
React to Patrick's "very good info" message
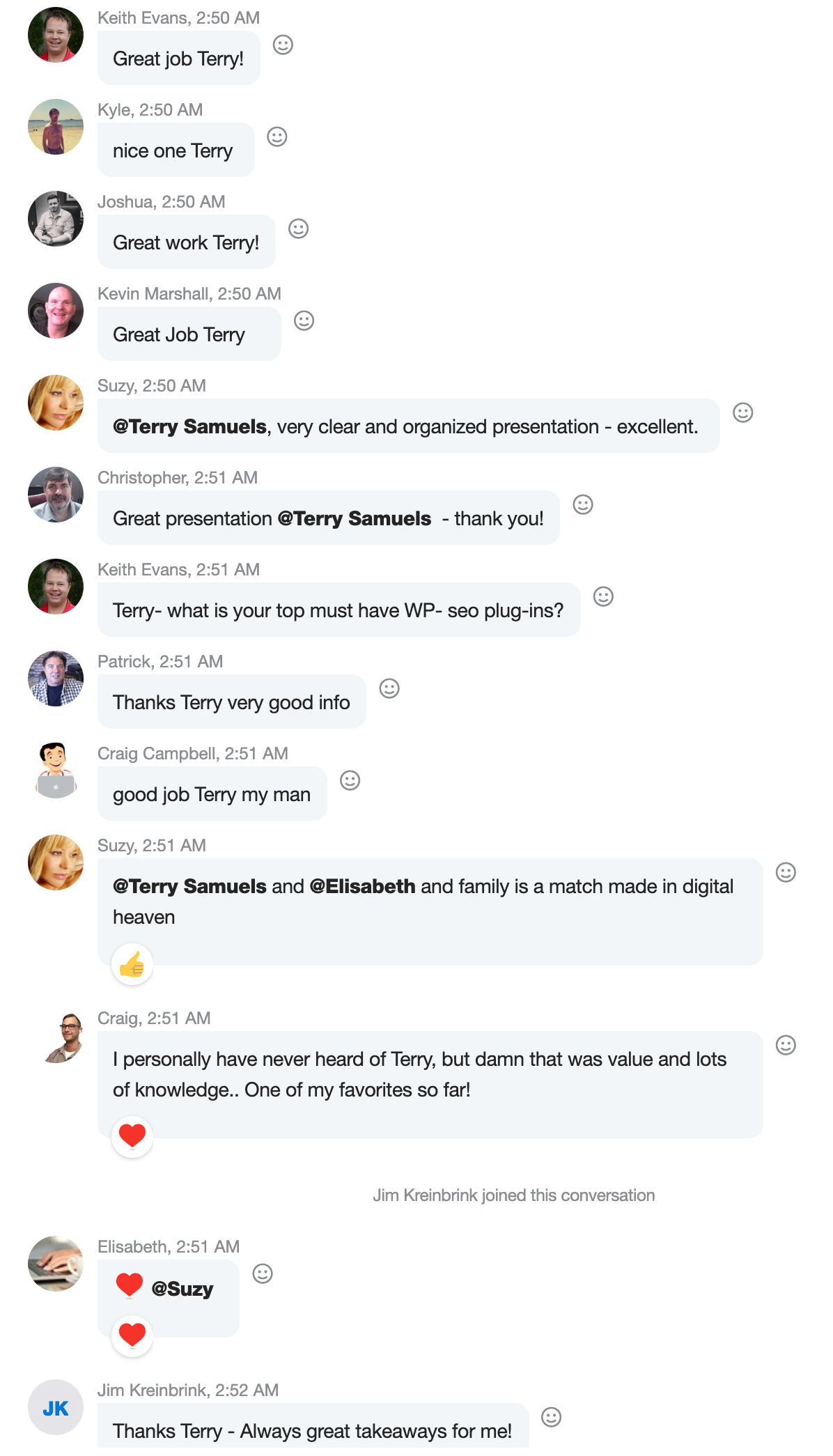[x=389, y=689]
